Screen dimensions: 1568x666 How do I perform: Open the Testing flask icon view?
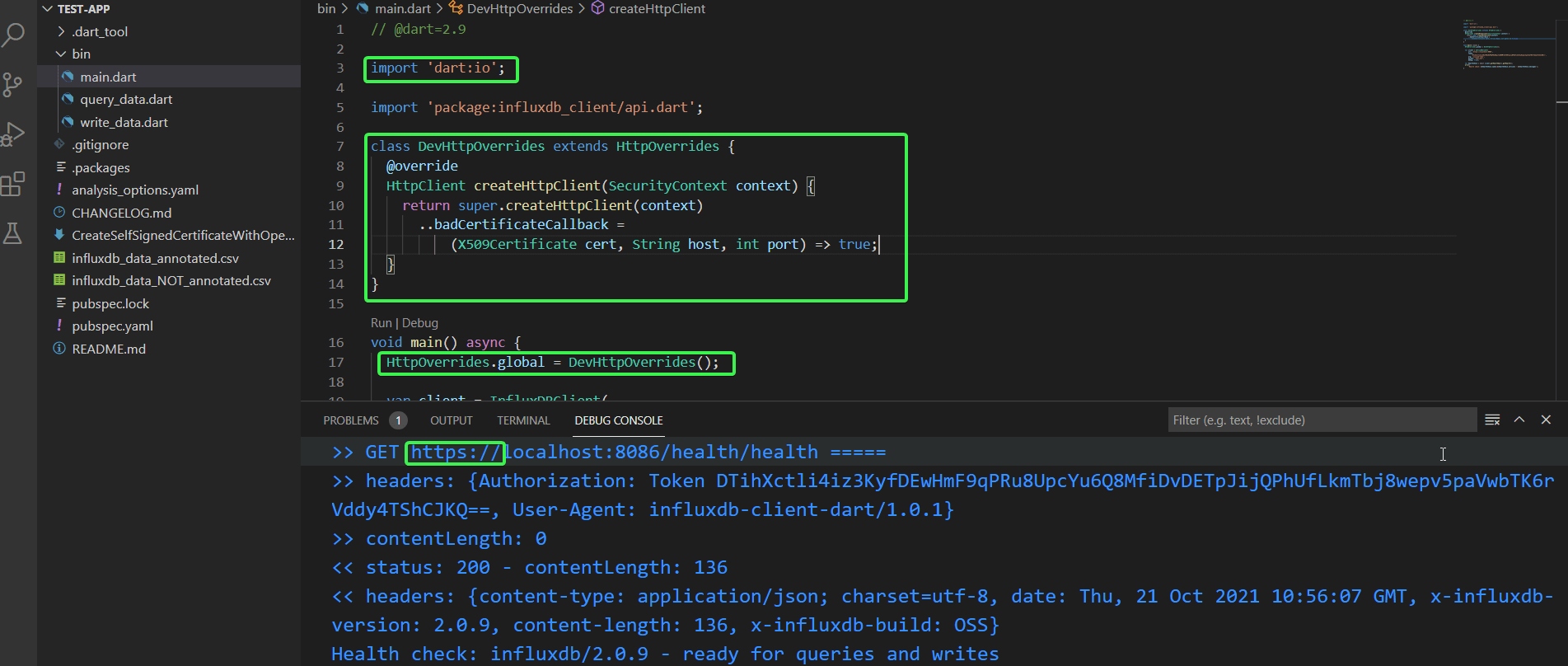point(13,233)
